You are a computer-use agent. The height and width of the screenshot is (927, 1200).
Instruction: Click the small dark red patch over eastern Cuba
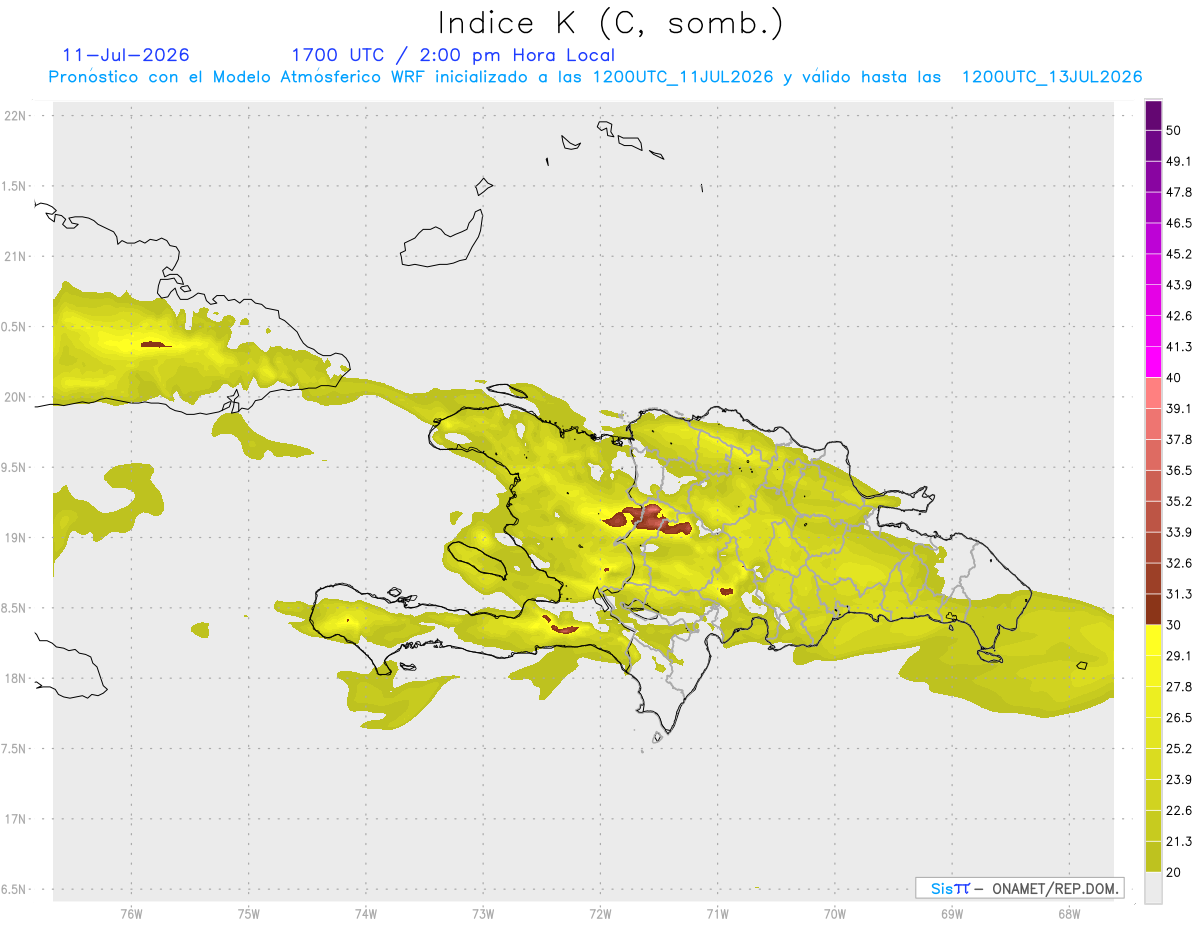152,345
